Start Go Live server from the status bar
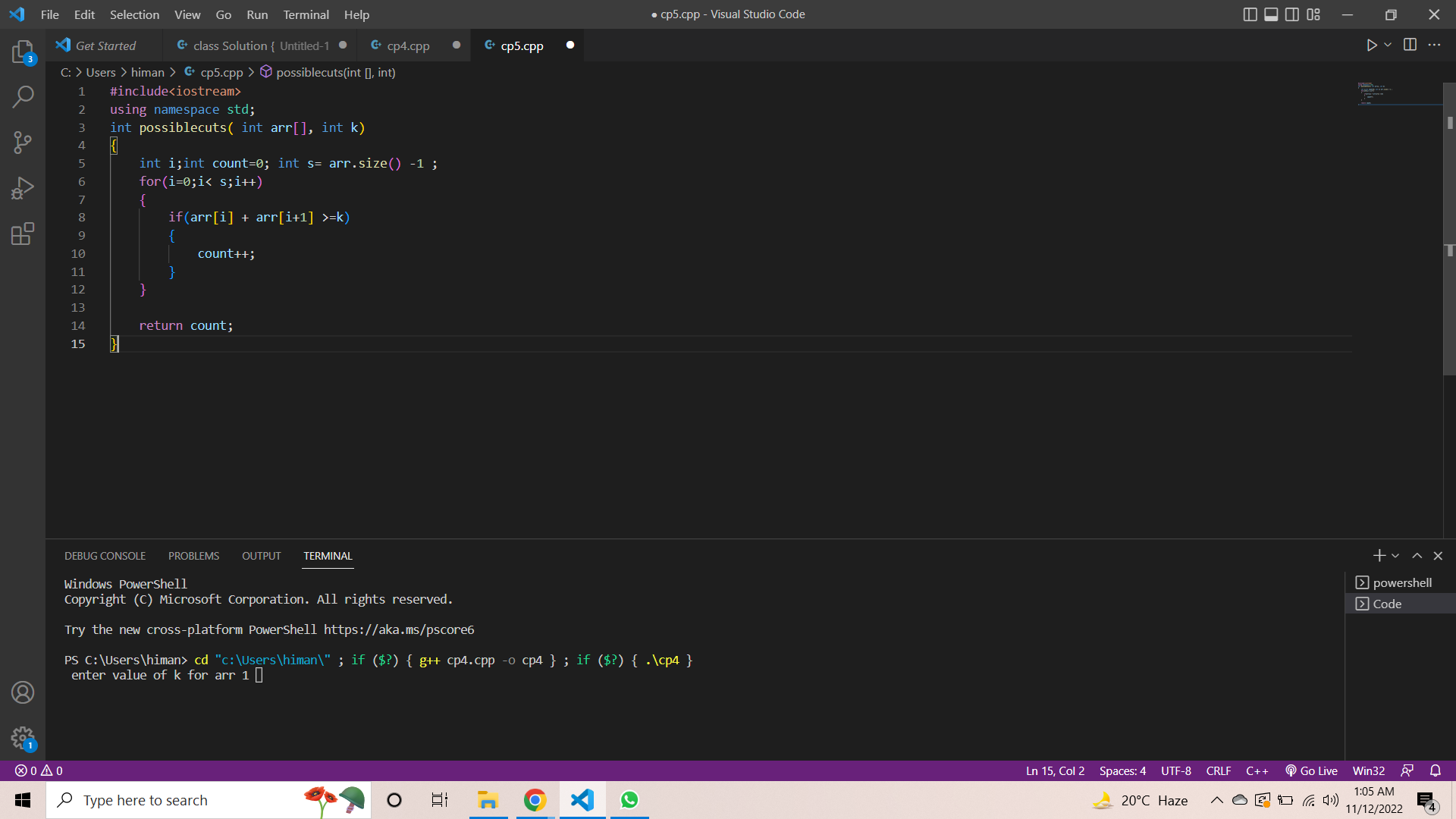This screenshot has height=819, width=1456. pos(1311,770)
